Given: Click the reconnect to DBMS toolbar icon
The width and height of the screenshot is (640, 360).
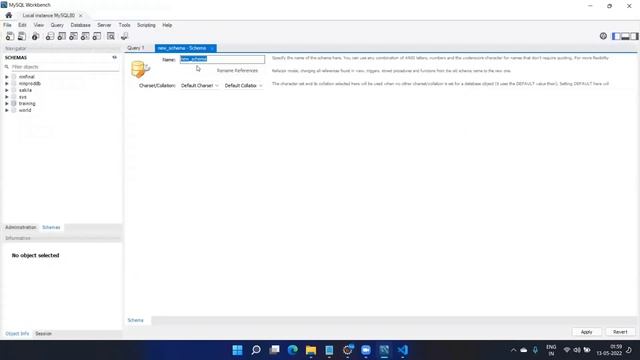Looking at the screenshot, I should [124, 36].
